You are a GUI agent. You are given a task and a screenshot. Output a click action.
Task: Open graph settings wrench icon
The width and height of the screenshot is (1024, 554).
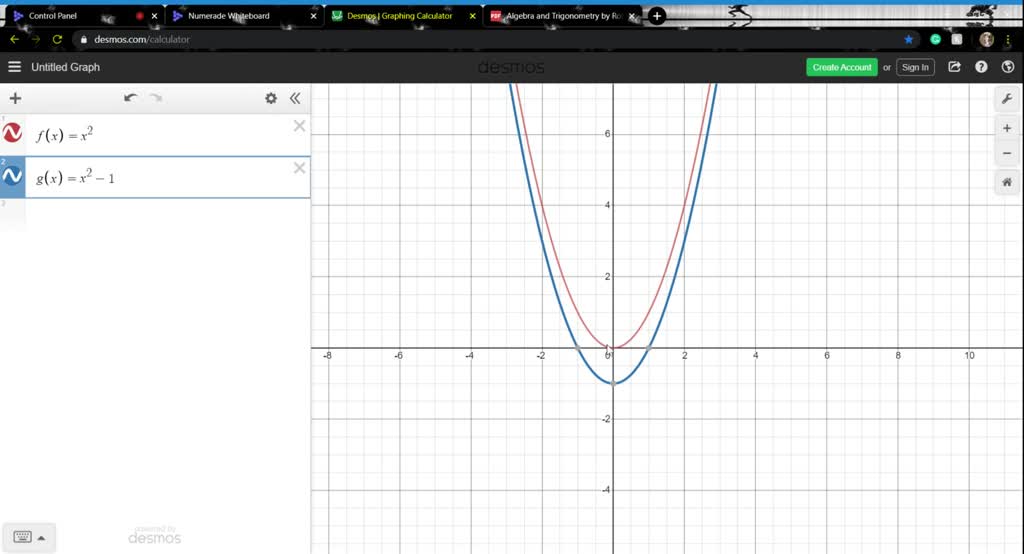click(x=1006, y=99)
